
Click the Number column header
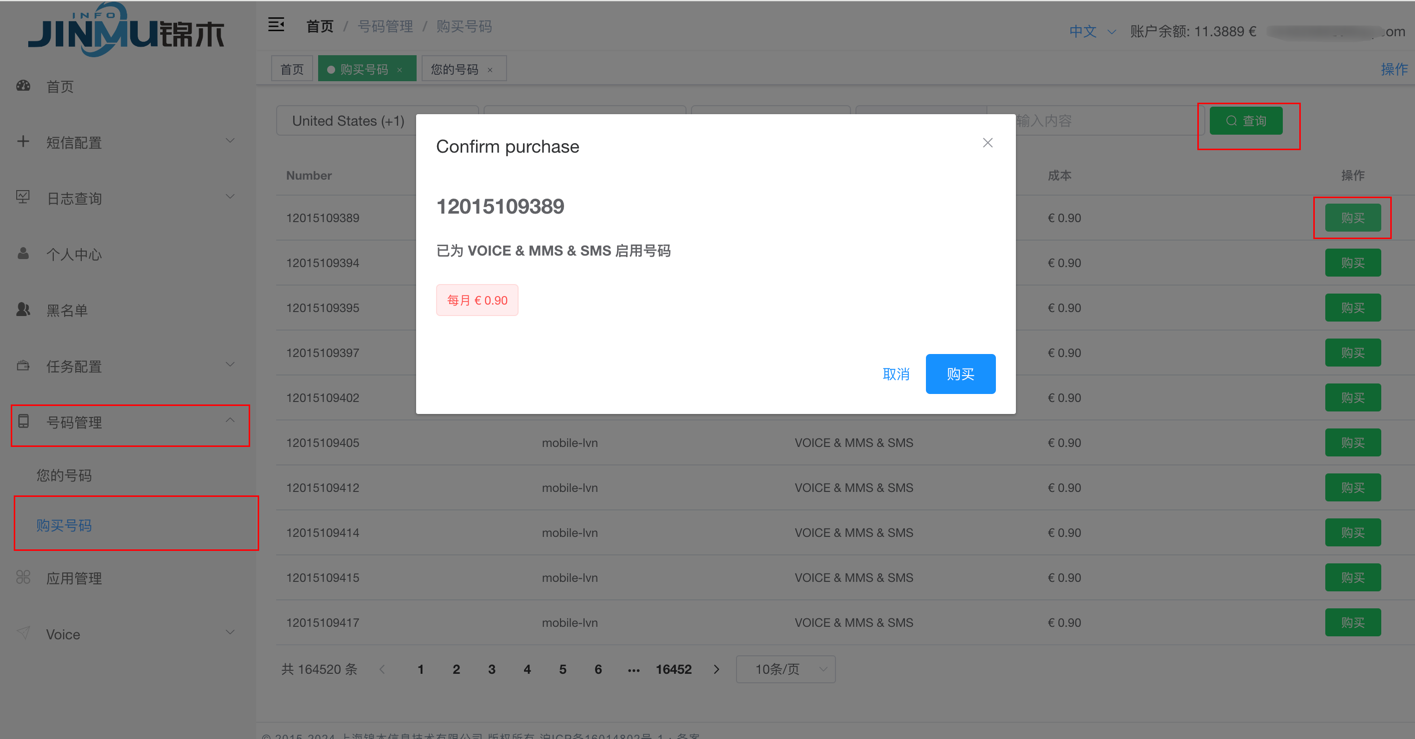pyautogui.click(x=309, y=175)
